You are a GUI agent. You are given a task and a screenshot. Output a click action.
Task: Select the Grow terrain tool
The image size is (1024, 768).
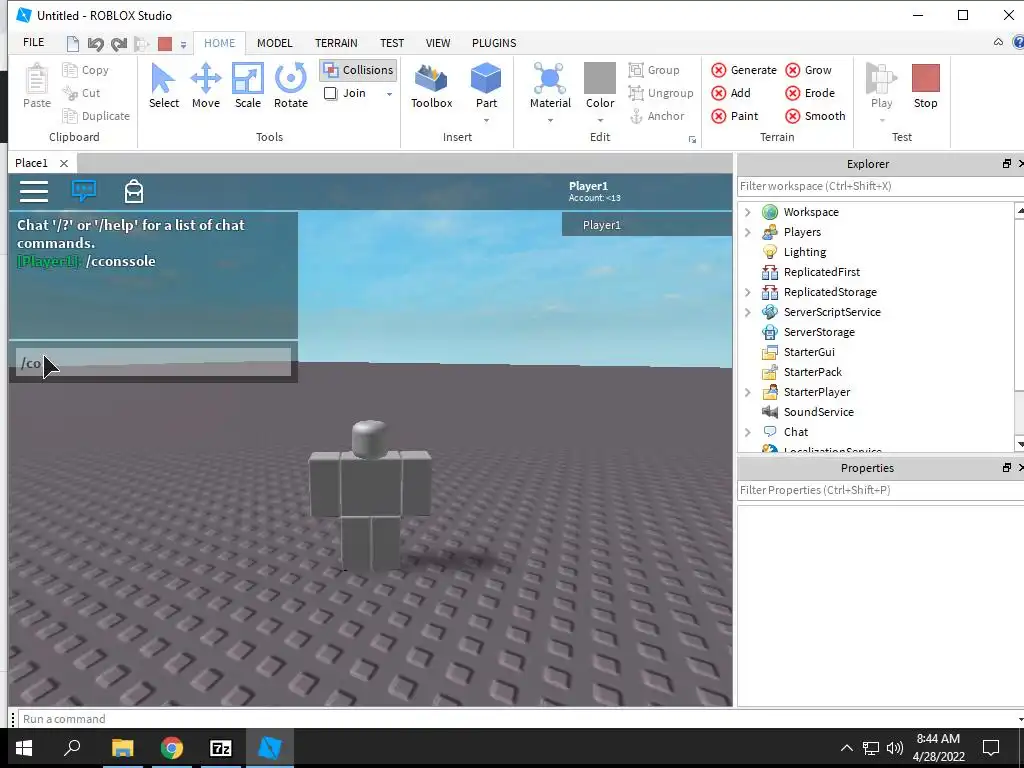coord(808,70)
